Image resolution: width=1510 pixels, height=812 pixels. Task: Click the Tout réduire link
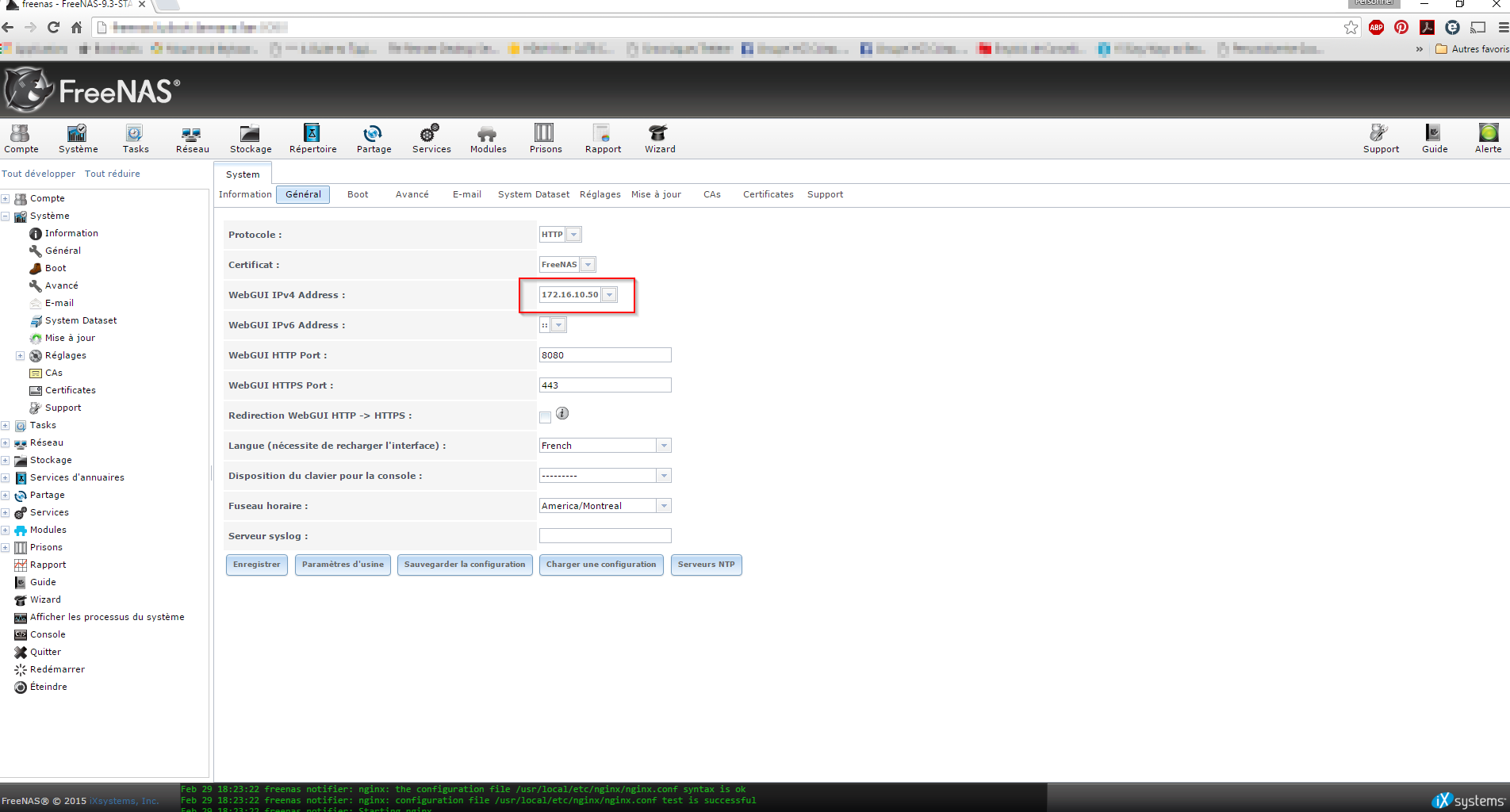(113, 174)
